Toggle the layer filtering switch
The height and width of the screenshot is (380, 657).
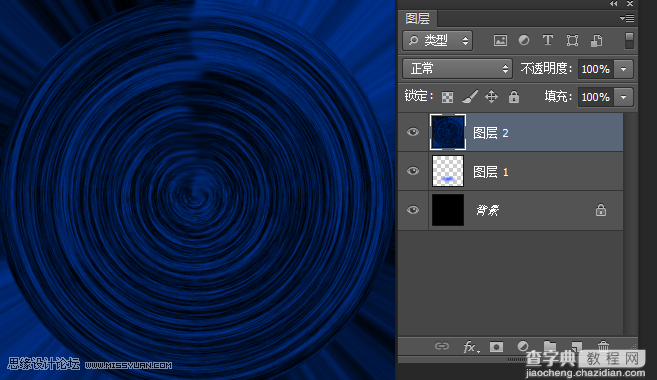click(629, 40)
